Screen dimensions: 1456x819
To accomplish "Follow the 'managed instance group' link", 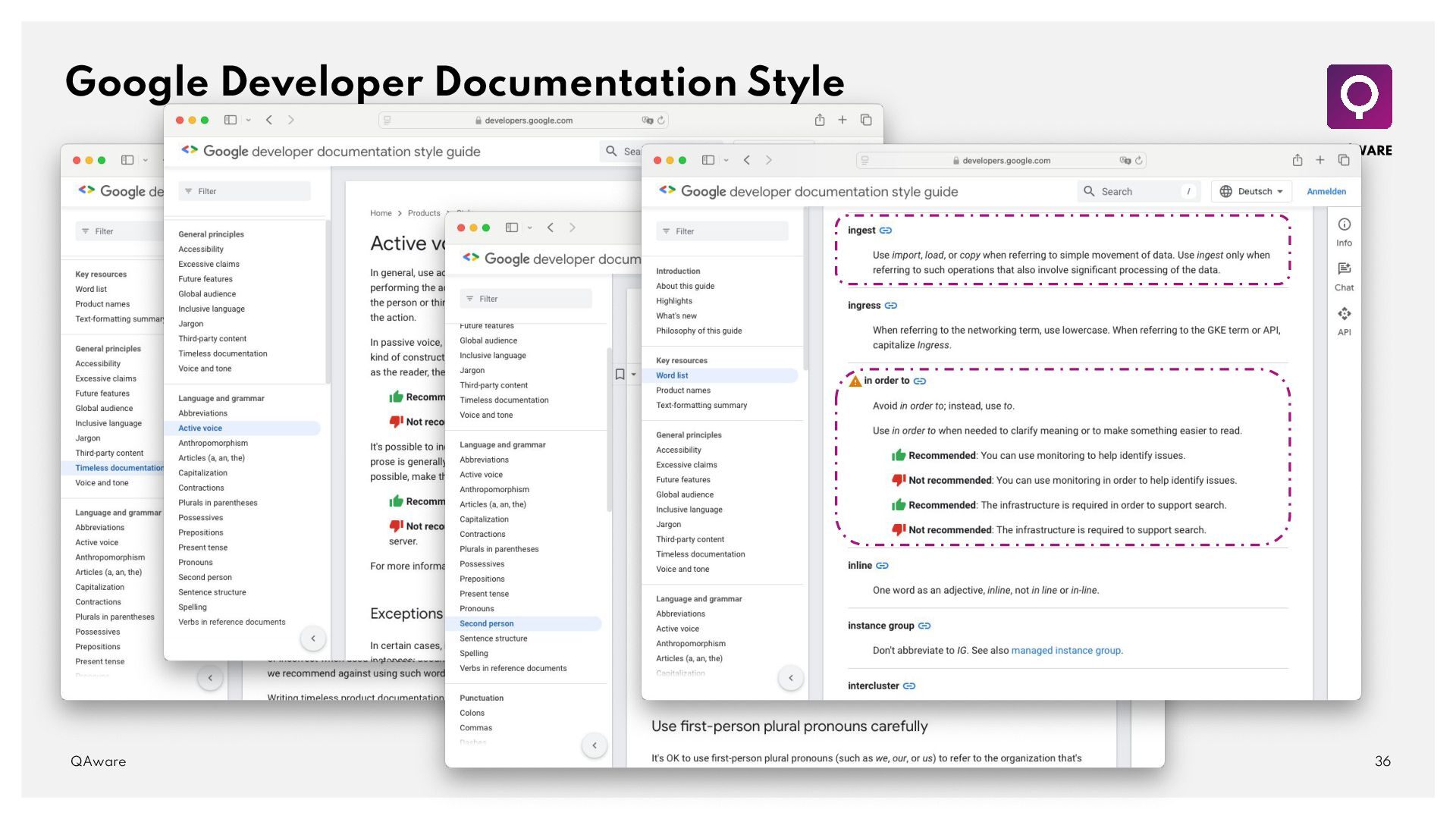I will tap(1065, 651).
